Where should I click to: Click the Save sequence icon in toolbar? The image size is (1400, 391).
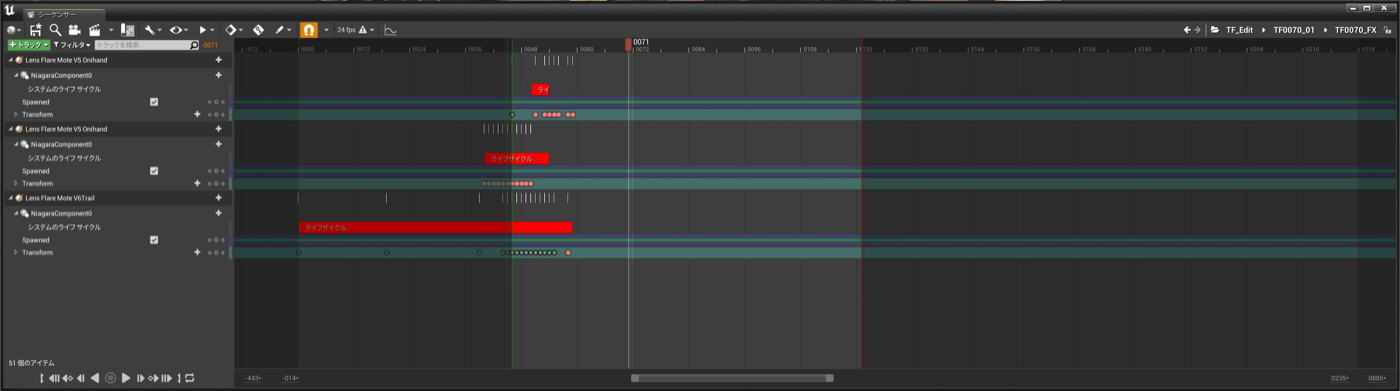[x=35, y=30]
